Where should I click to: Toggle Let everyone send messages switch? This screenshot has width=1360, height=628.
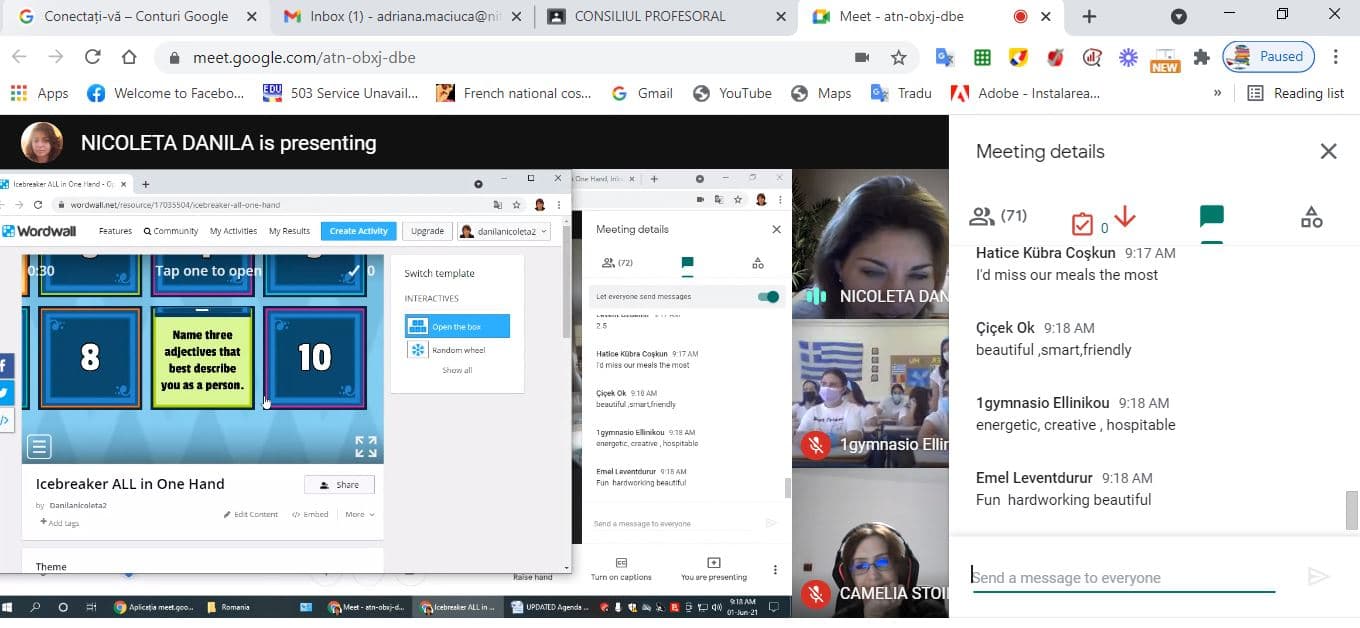[768, 297]
